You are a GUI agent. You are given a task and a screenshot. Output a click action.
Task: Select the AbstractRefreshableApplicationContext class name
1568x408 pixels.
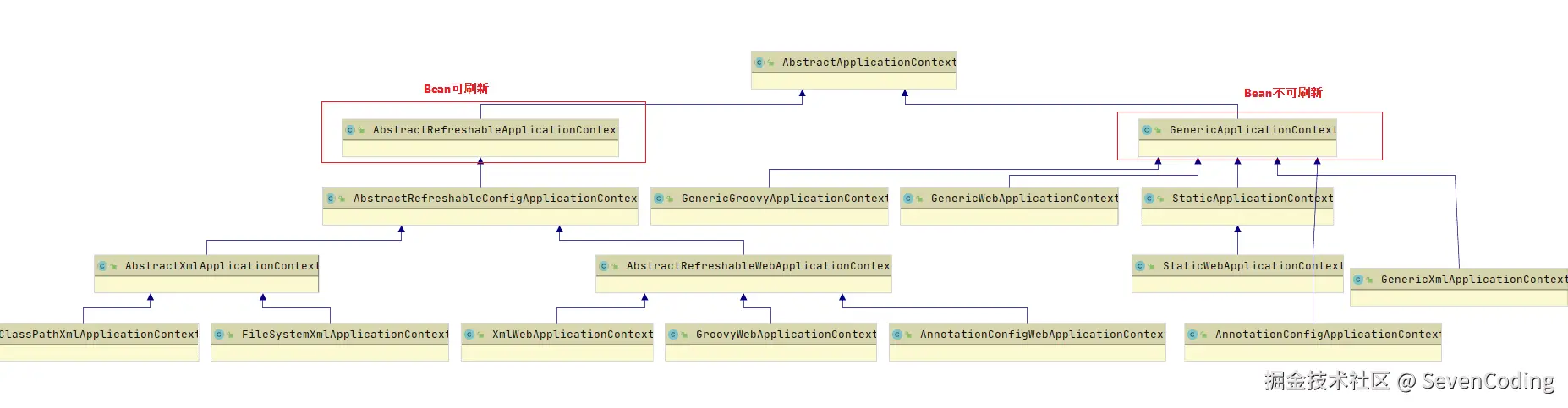(496, 130)
